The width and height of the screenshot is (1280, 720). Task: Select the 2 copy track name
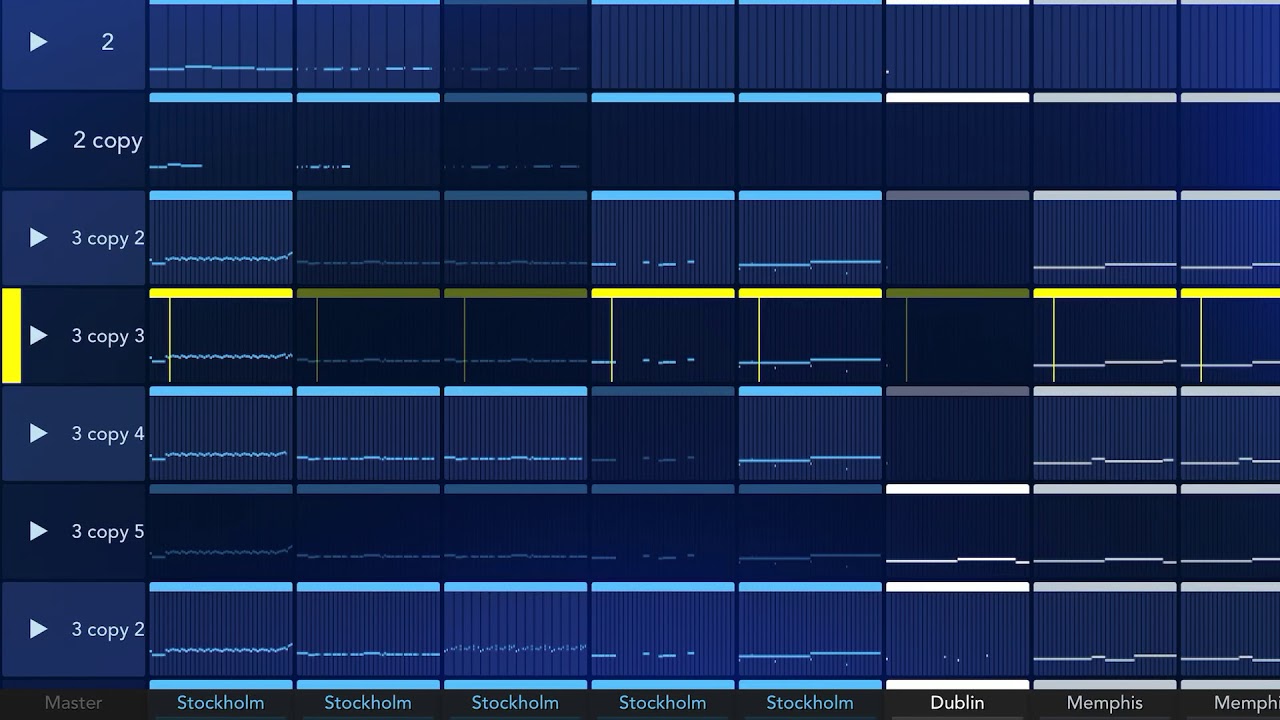(108, 141)
